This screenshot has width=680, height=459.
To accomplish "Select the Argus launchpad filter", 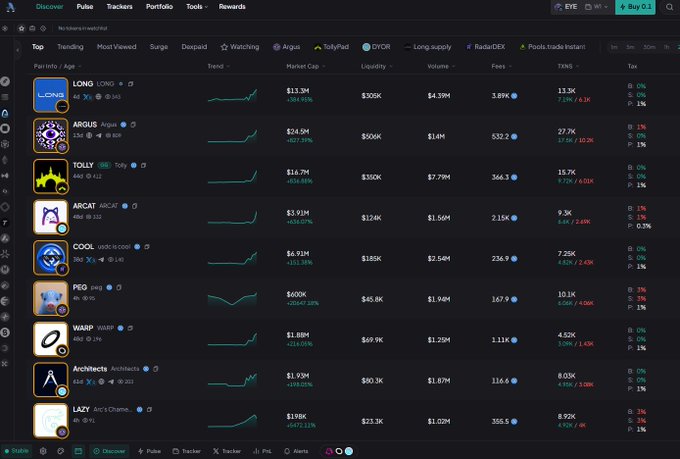I will (286, 47).
